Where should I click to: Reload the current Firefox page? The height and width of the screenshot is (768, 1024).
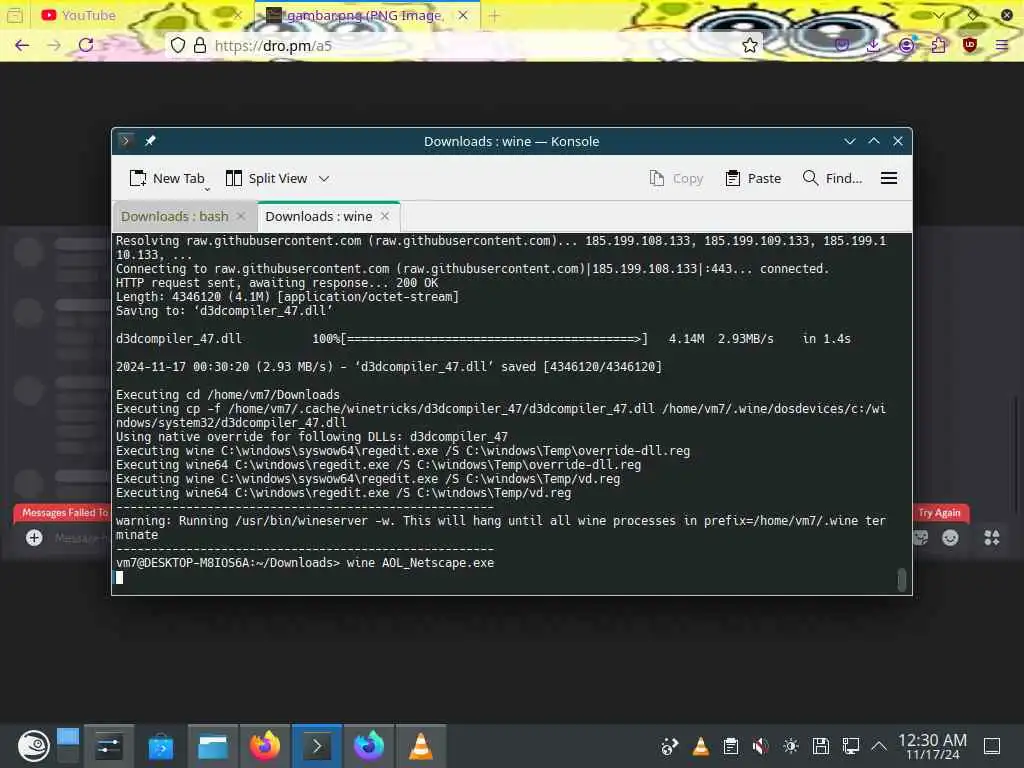(86, 45)
